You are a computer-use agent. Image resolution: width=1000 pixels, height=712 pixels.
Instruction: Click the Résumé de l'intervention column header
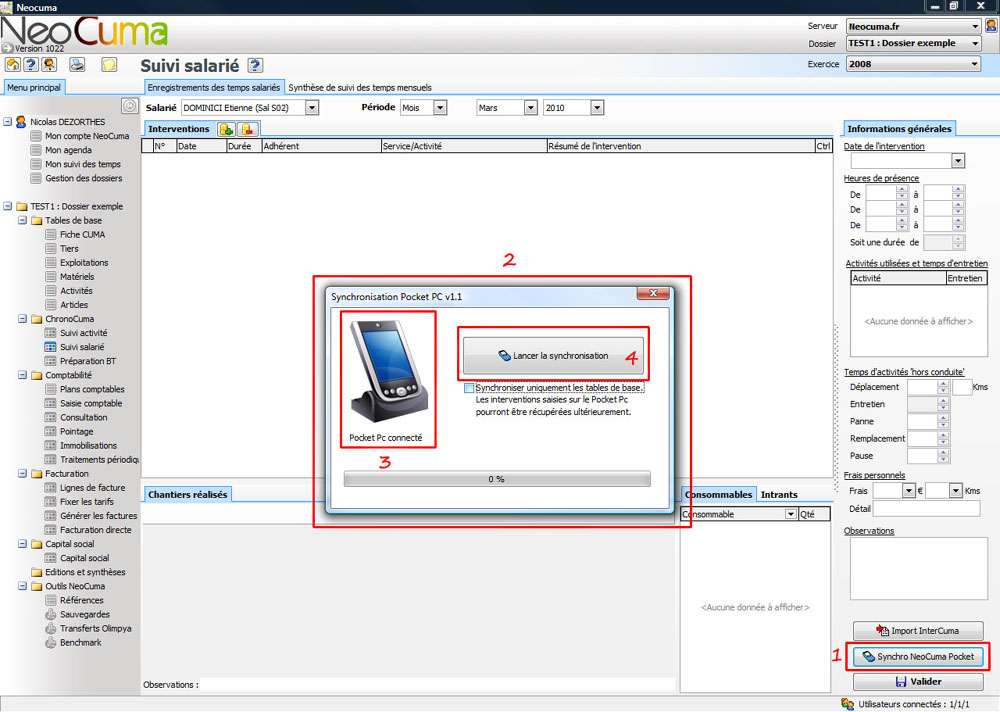[x=680, y=146]
